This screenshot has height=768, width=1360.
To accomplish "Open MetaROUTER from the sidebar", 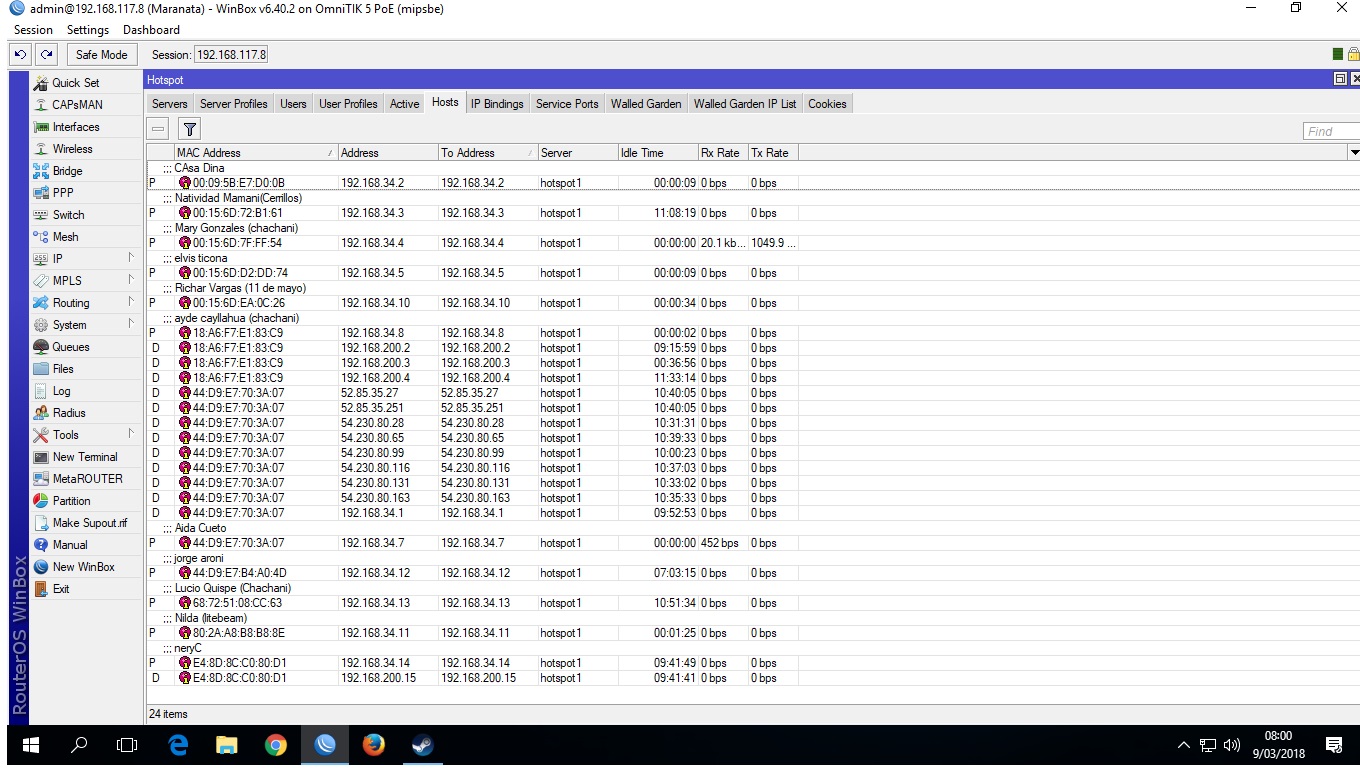I will (x=87, y=479).
